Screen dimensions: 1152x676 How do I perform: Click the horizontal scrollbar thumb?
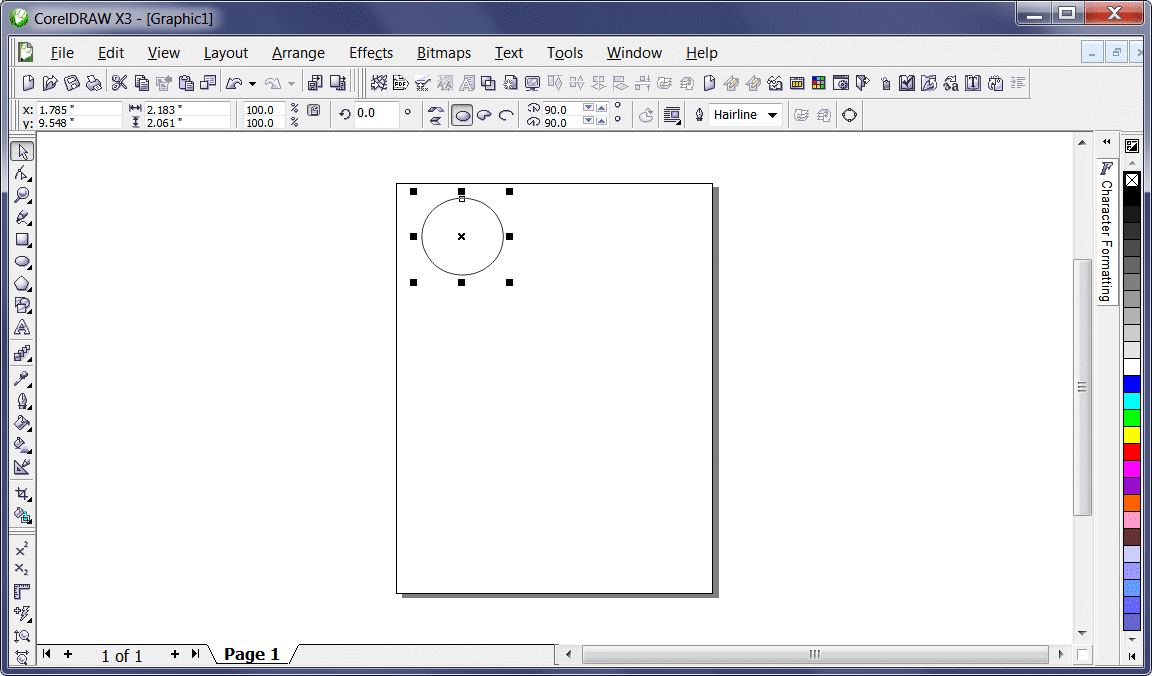pos(815,654)
